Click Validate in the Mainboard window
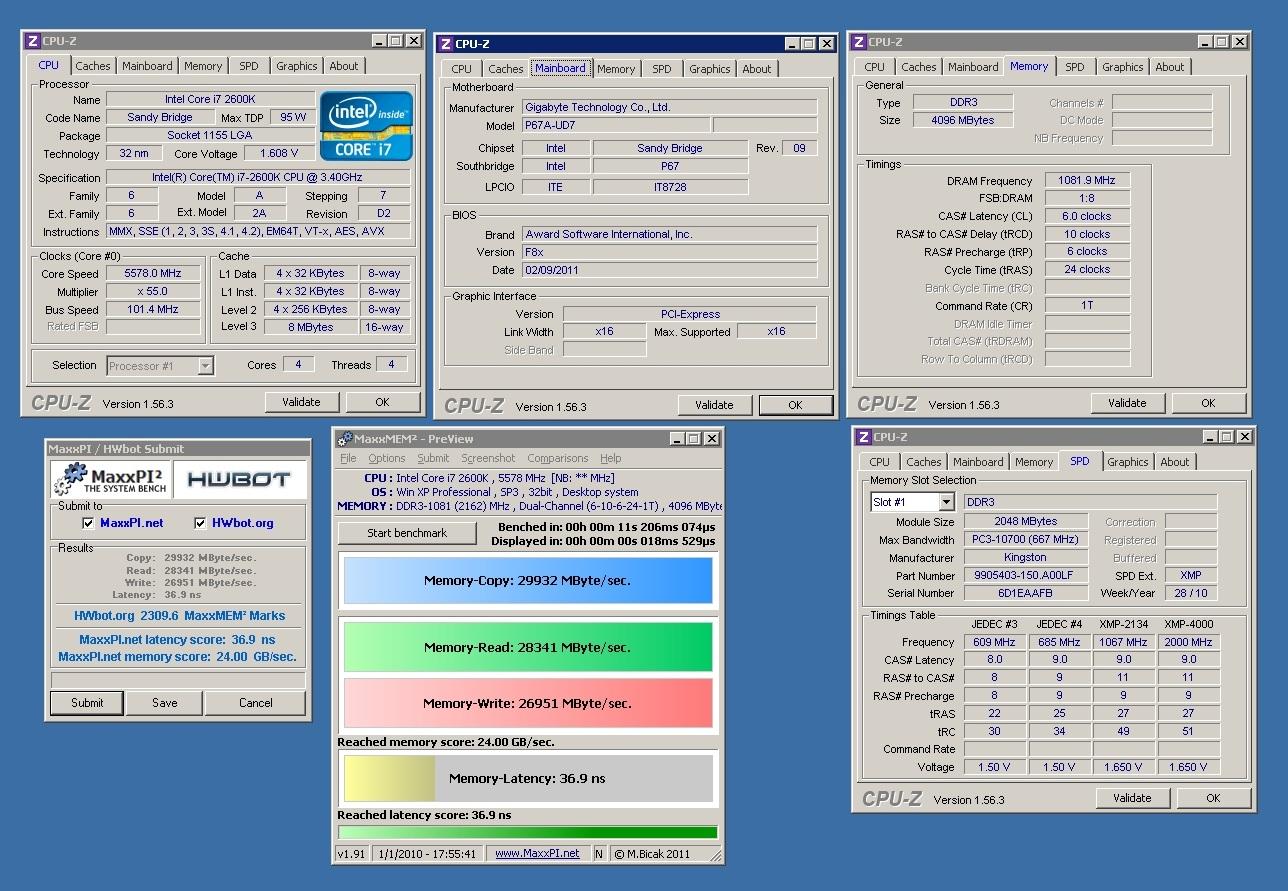Image resolution: width=1288 pixels, height=891 pixels. 714,405
